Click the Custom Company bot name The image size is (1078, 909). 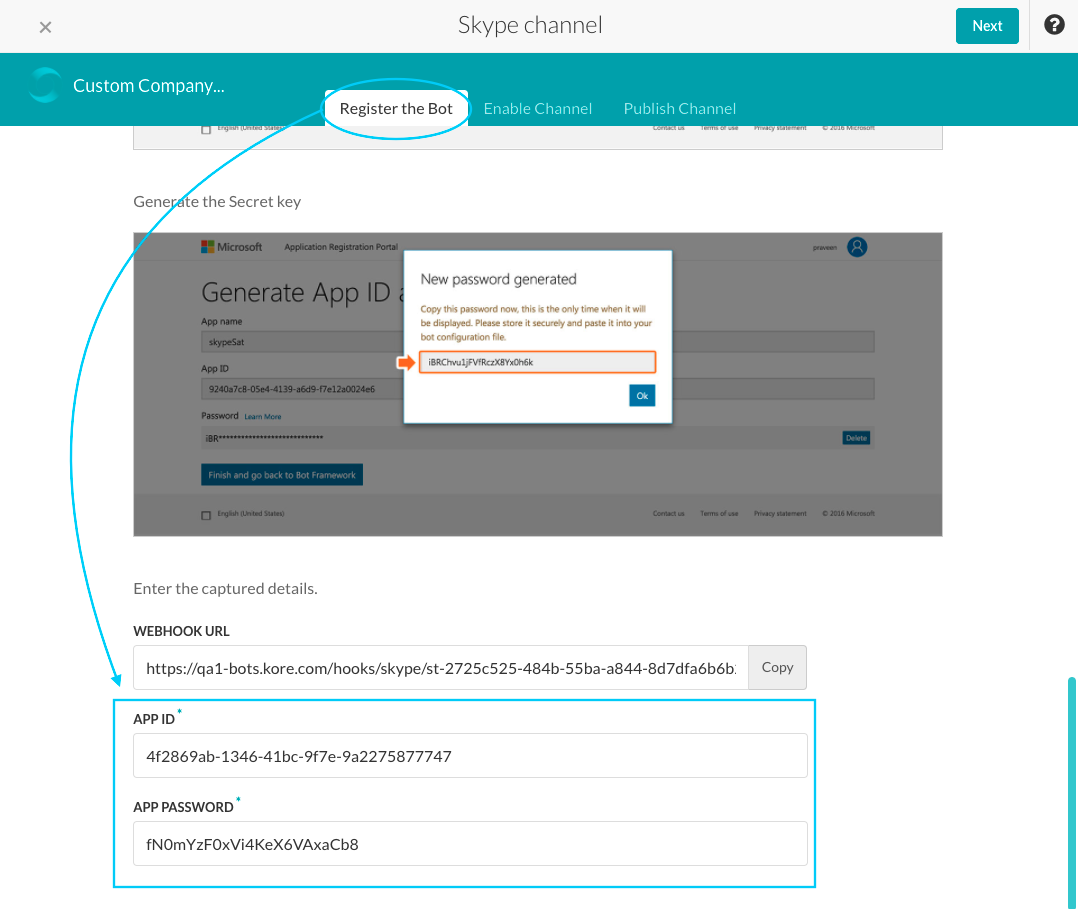pos(148,86)
